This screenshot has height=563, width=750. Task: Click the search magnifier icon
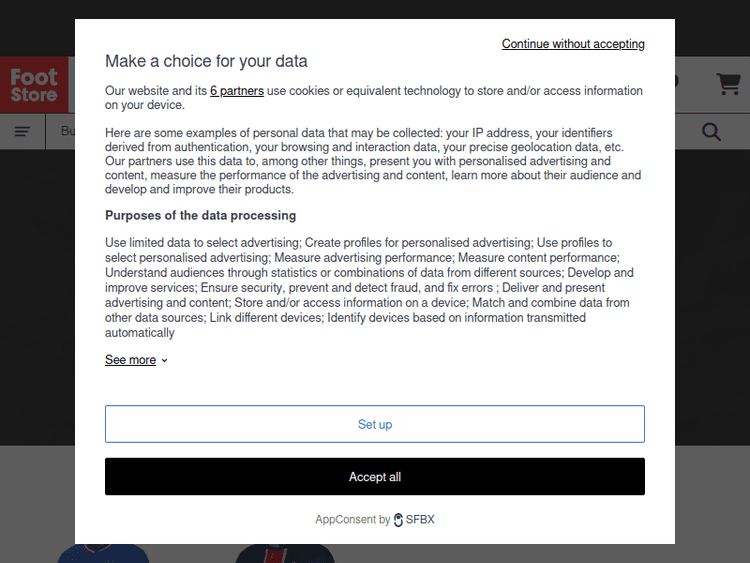coord(711,132)
